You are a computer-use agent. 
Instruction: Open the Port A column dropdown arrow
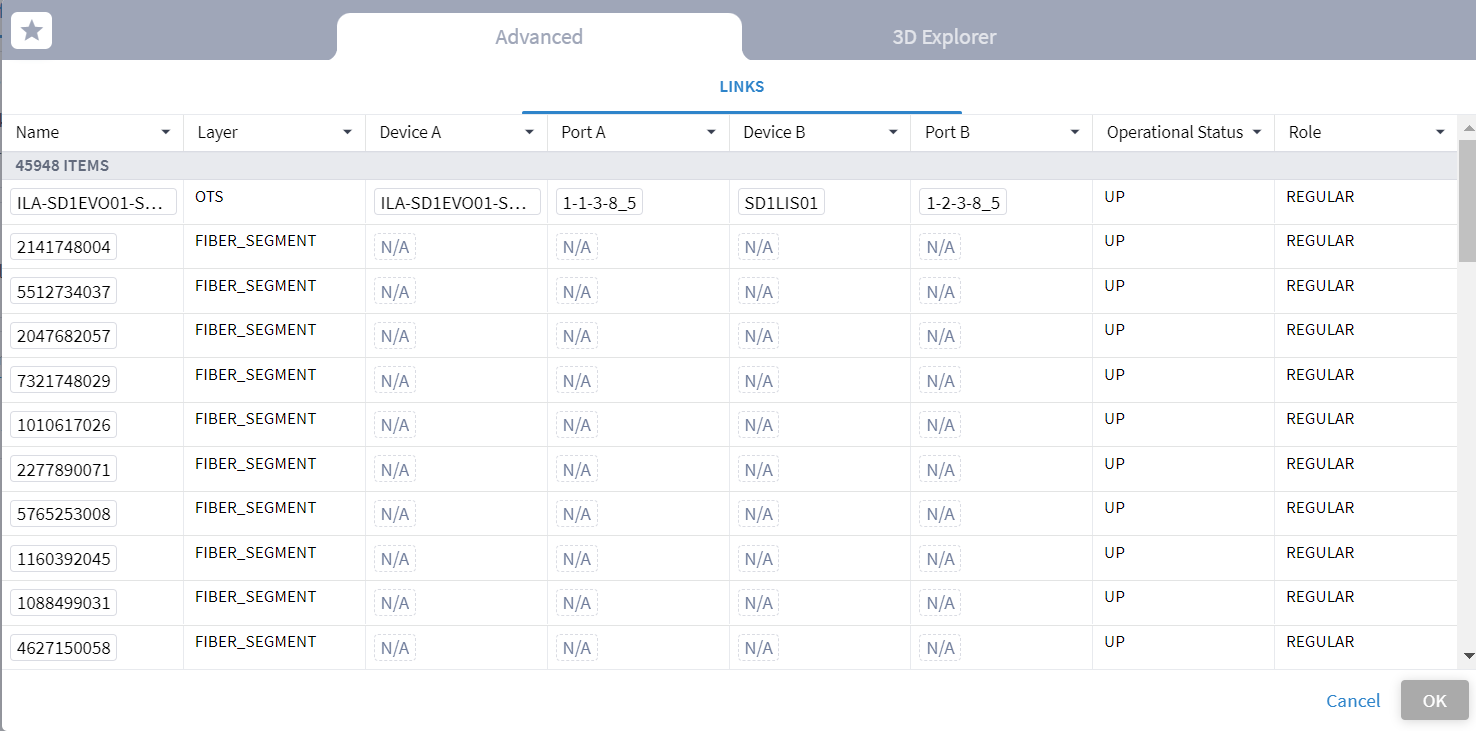(711, 132)
